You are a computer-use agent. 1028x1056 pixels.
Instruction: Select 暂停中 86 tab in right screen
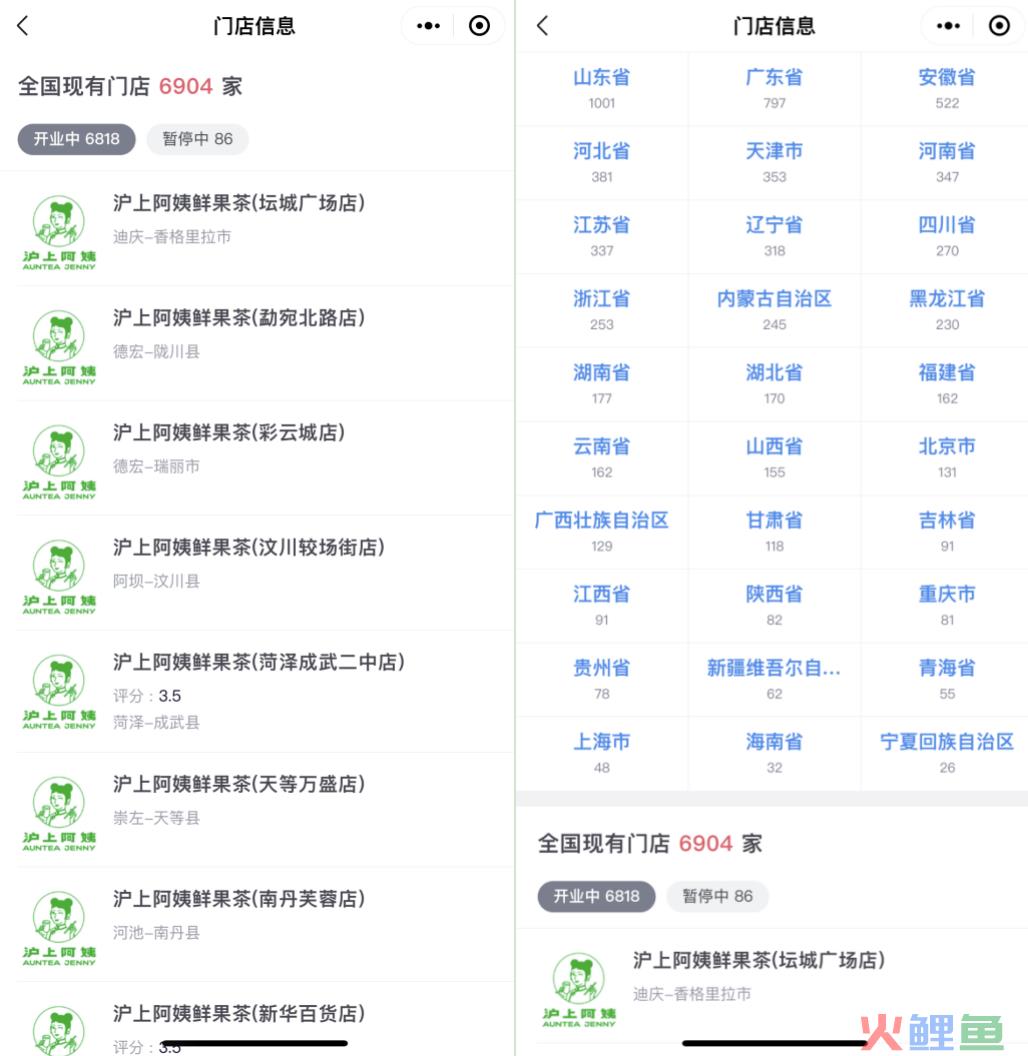[x=717, y=896]
